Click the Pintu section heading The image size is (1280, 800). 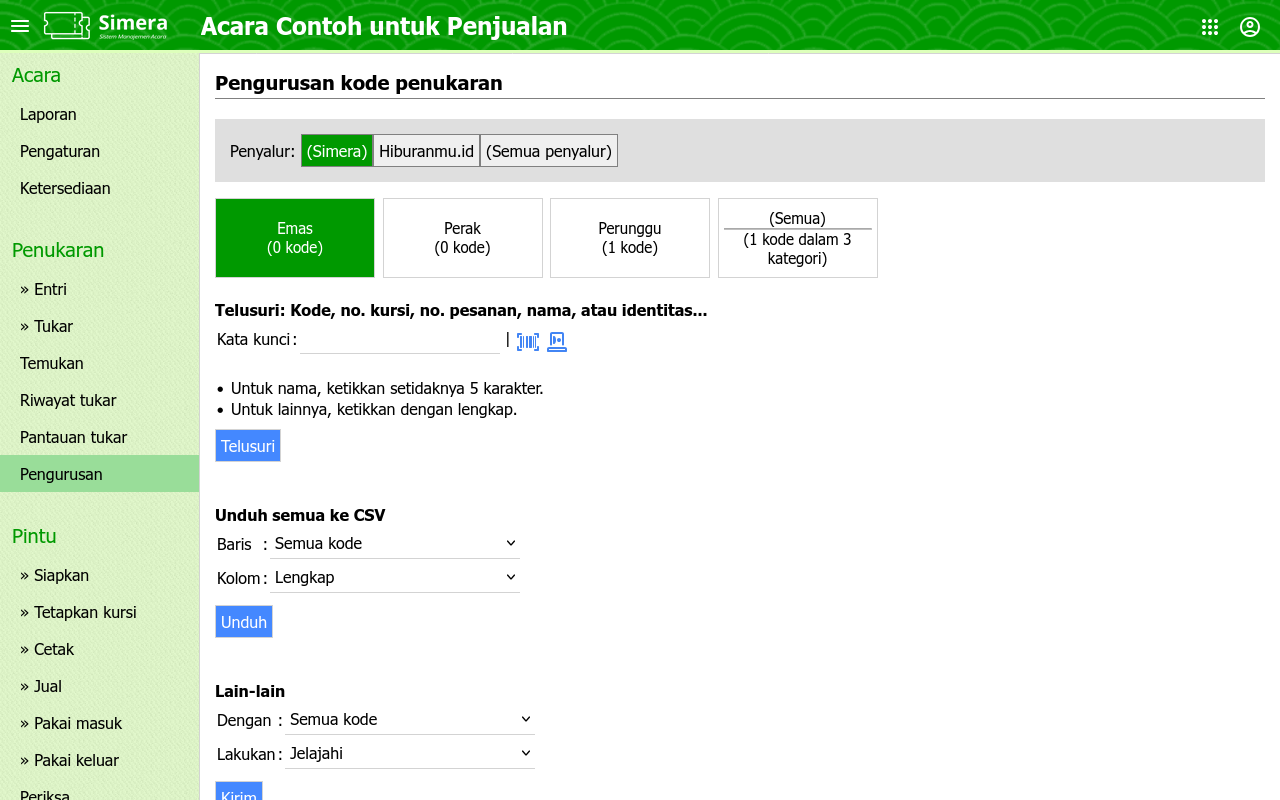[x=34, y=536]
